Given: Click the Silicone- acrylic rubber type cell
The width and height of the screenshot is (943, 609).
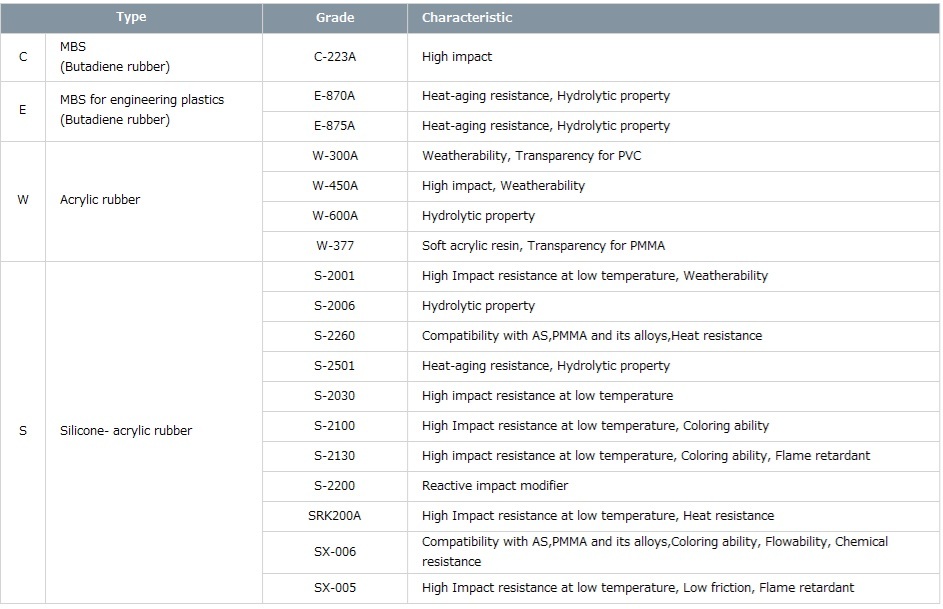Looking at the screenshot, I should pos(126,431).
